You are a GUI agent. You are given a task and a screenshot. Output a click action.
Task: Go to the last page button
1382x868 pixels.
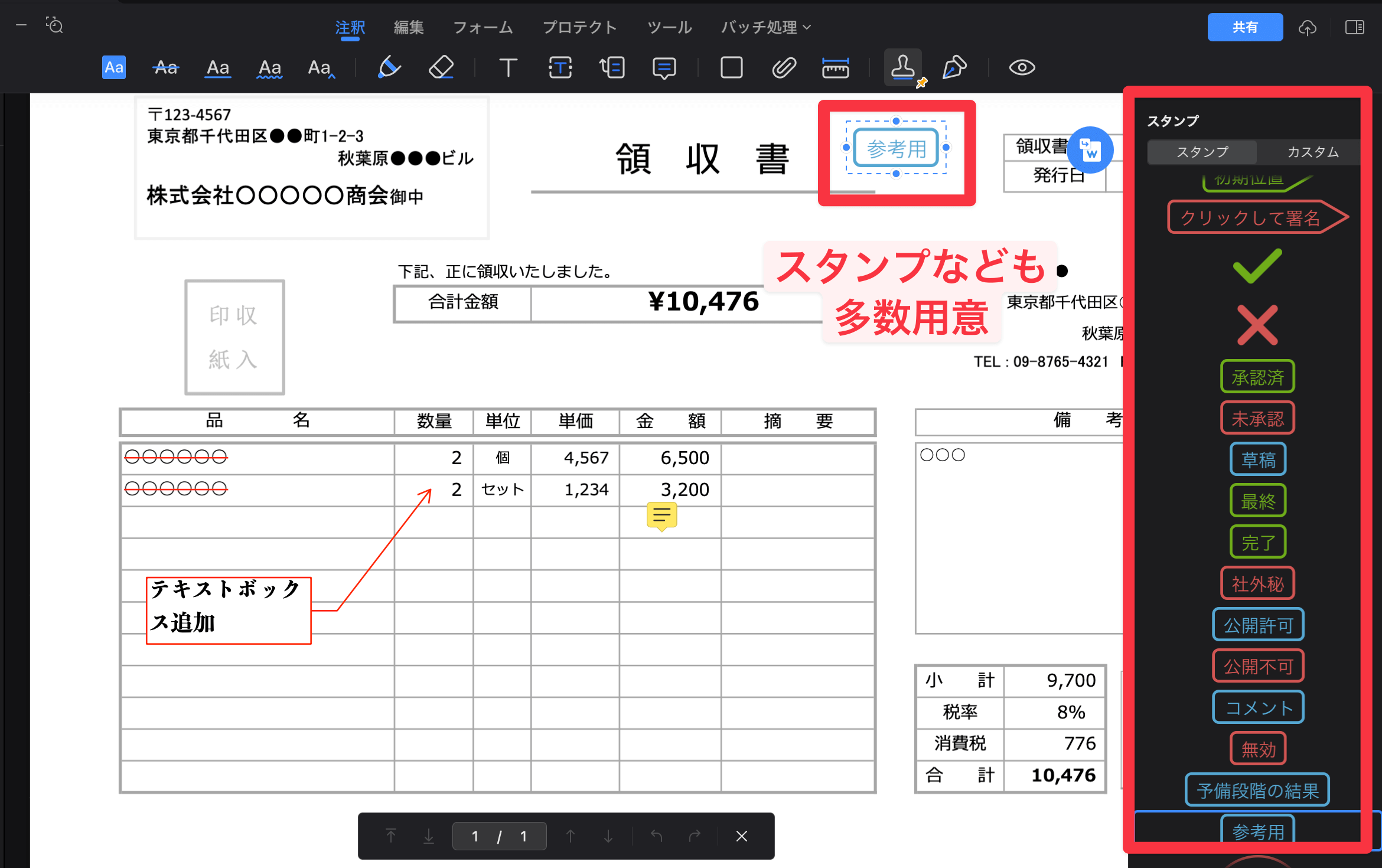point(429,836)
